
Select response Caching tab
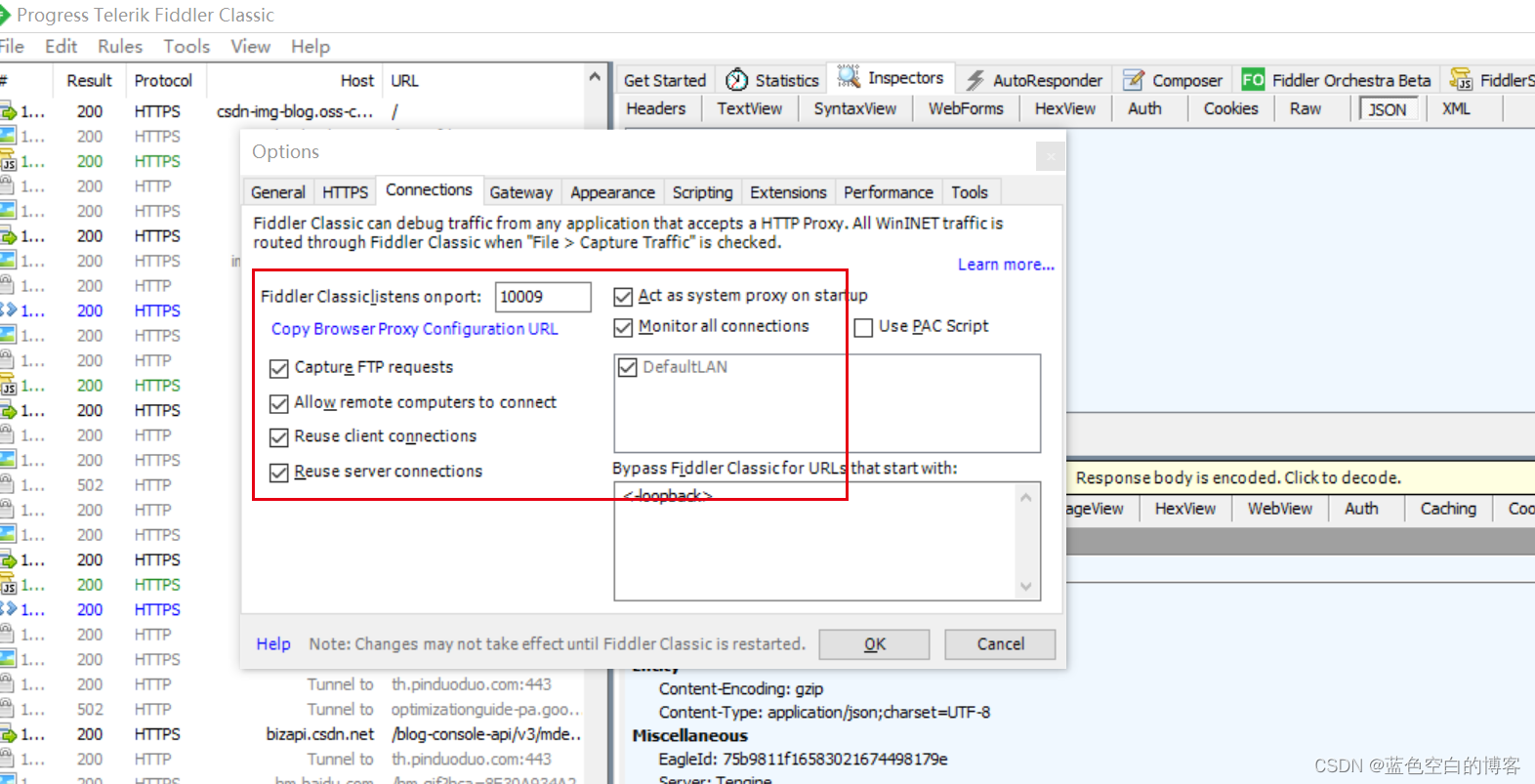1448,508
